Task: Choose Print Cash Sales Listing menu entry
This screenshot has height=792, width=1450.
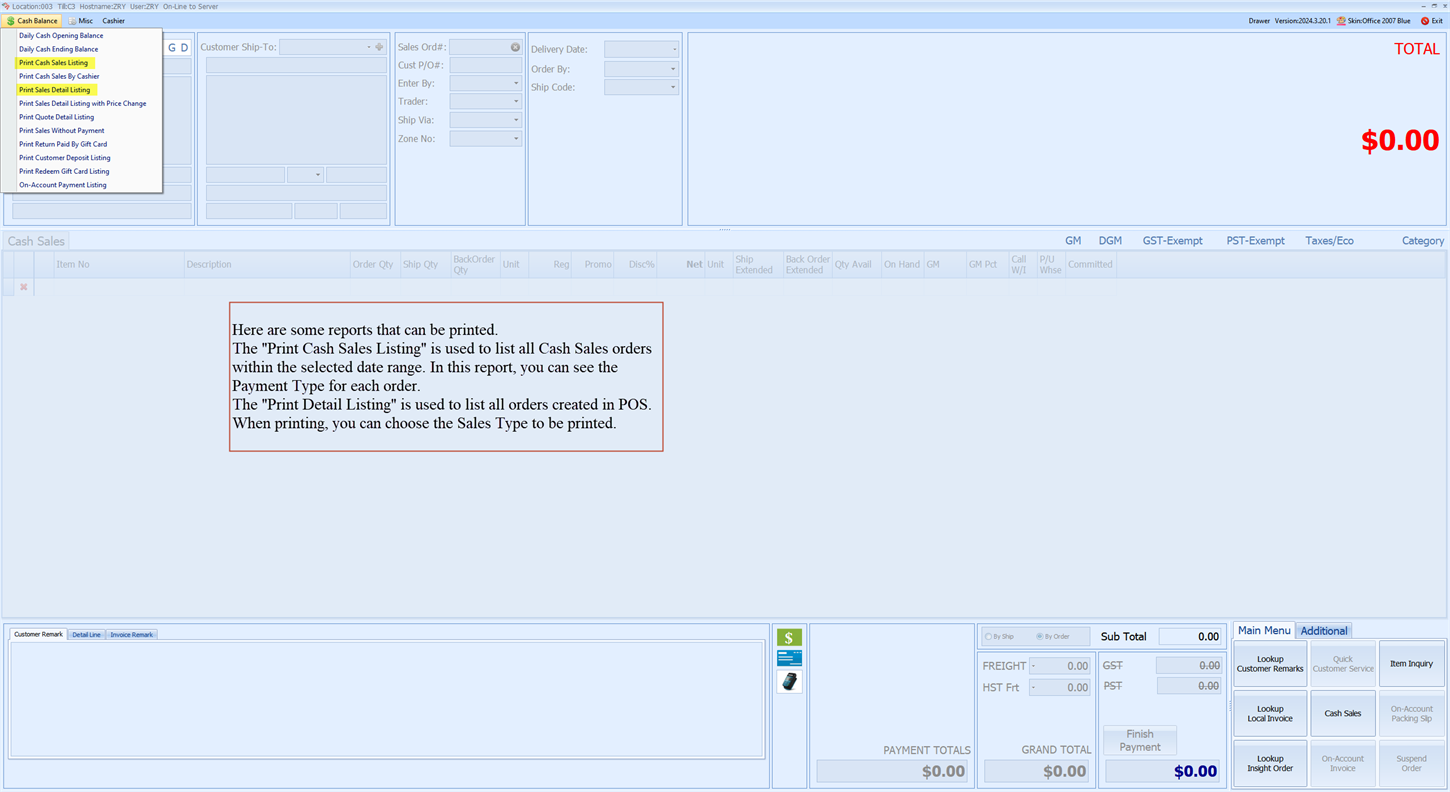Action: (54, 63)
